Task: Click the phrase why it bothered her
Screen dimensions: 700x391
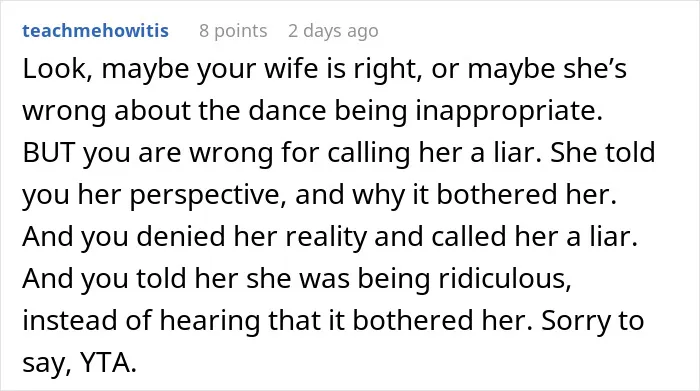Action: tap(484, 196)
